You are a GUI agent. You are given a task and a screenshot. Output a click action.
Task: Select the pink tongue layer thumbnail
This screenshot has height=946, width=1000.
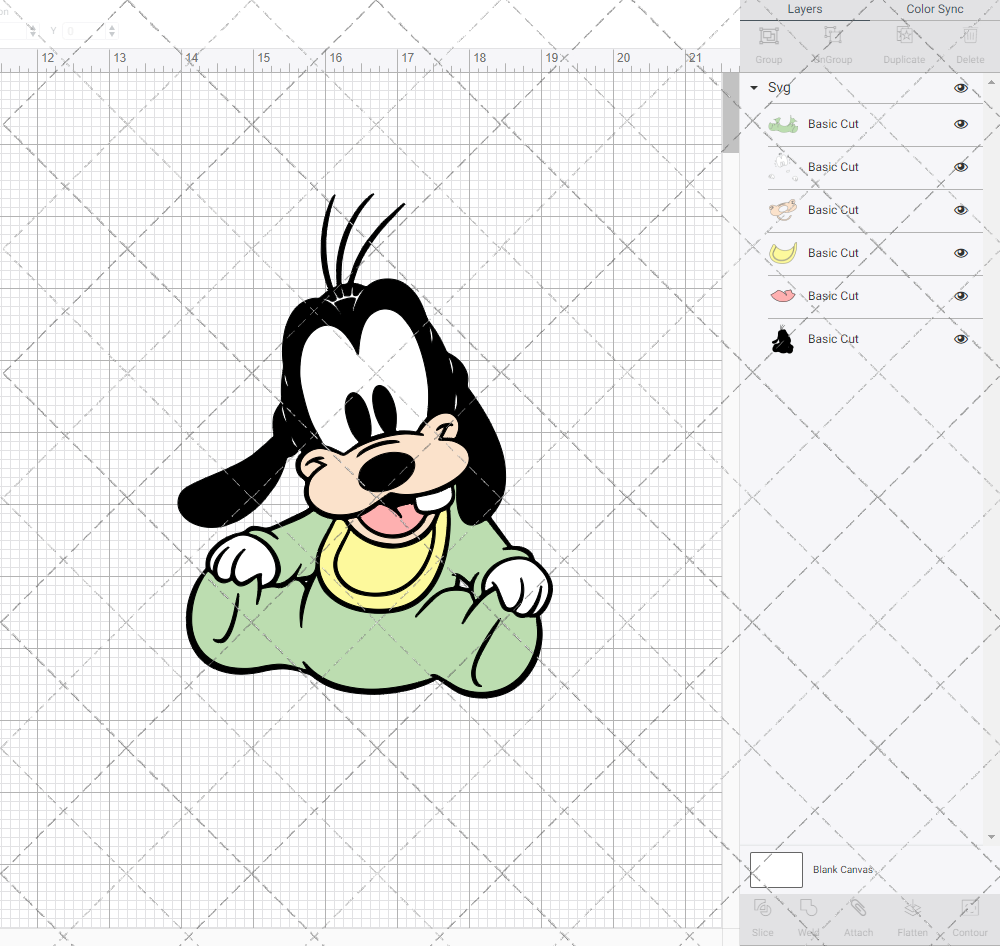click(x=783, y=296)
